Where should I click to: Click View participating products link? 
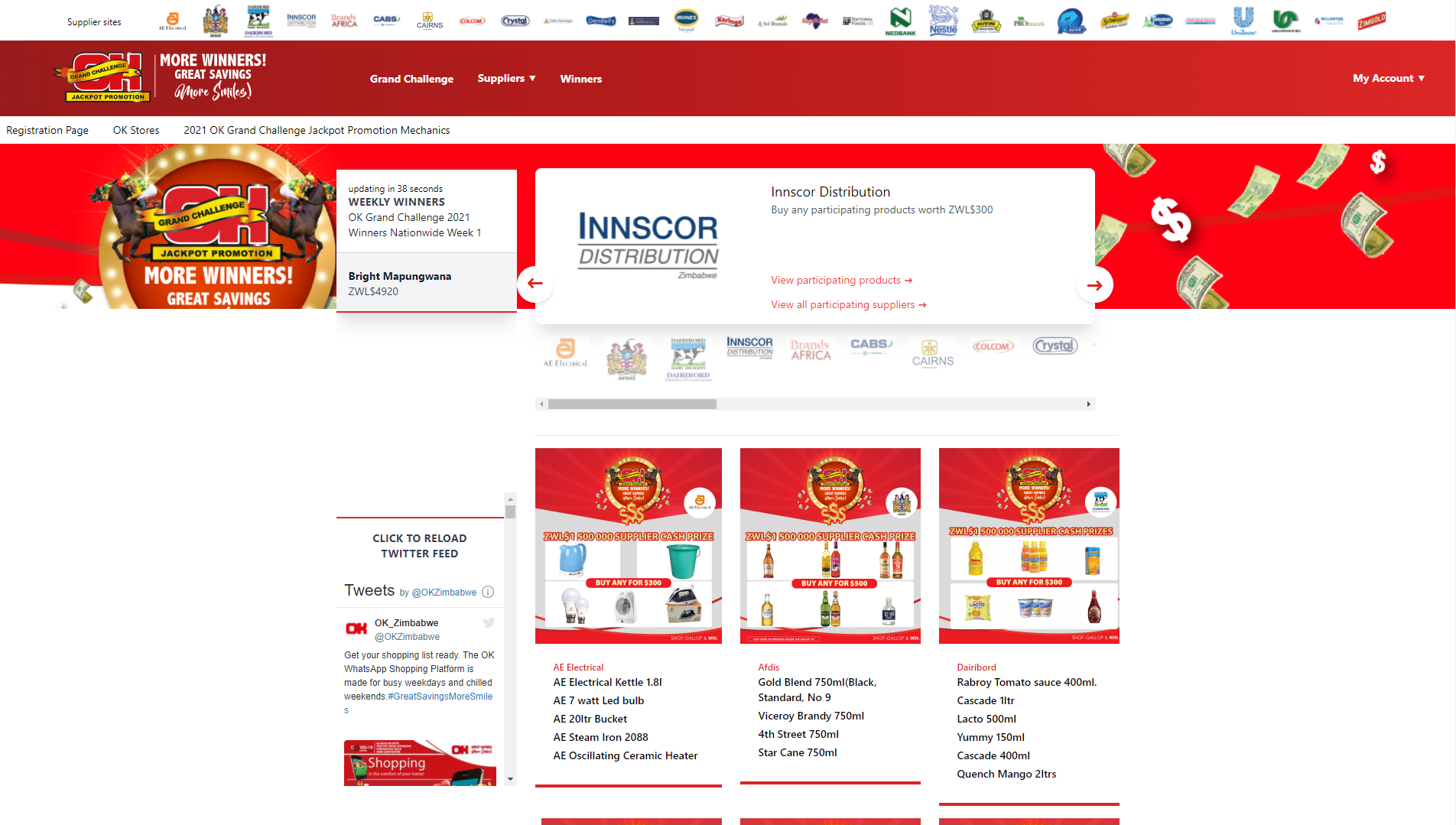[x=841, y=281]
